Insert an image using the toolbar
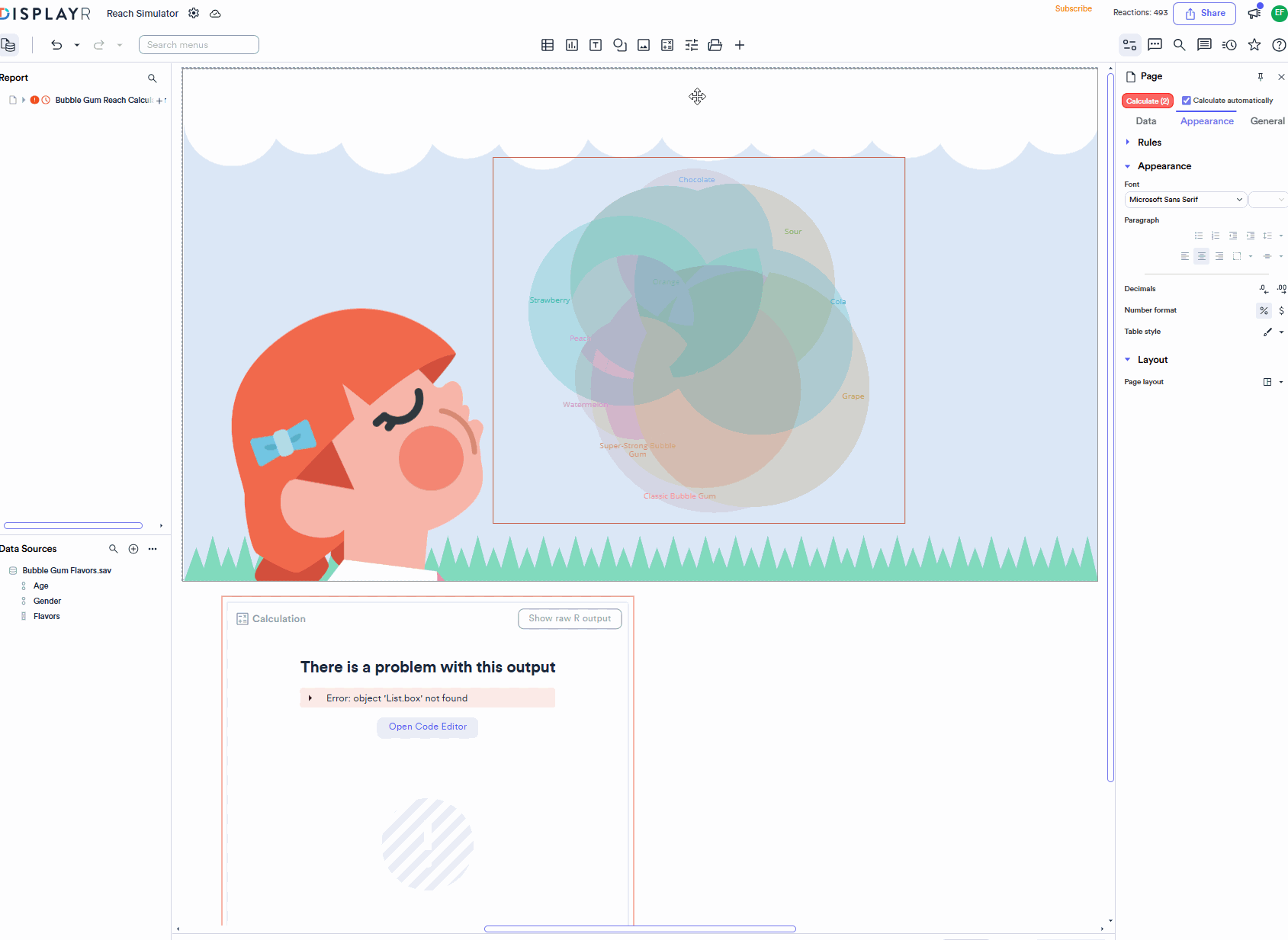1288x940 pixels. tap(644, 45)
